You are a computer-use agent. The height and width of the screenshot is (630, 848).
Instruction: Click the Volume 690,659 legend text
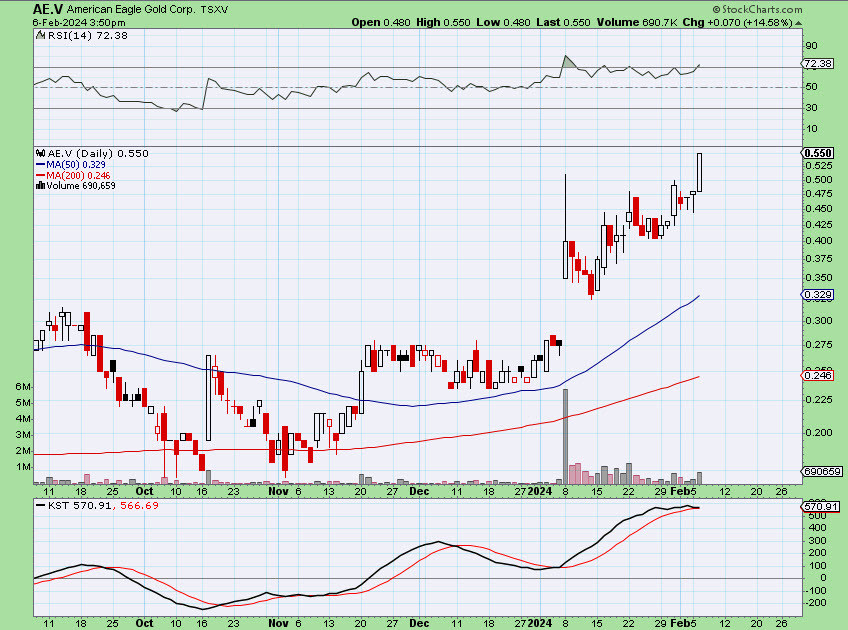81,185
